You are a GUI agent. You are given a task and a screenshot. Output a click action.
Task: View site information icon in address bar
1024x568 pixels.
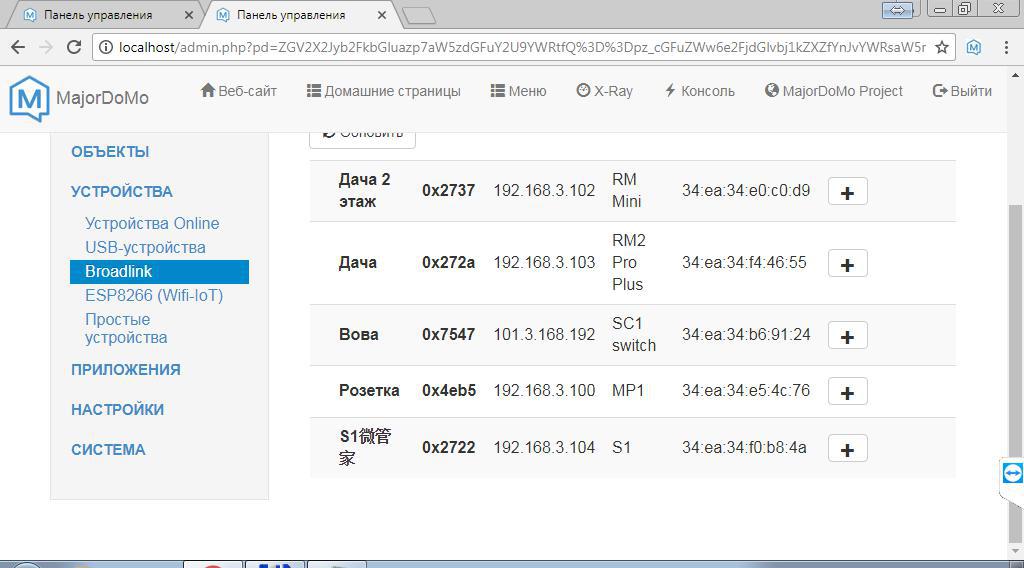point(105,47)
